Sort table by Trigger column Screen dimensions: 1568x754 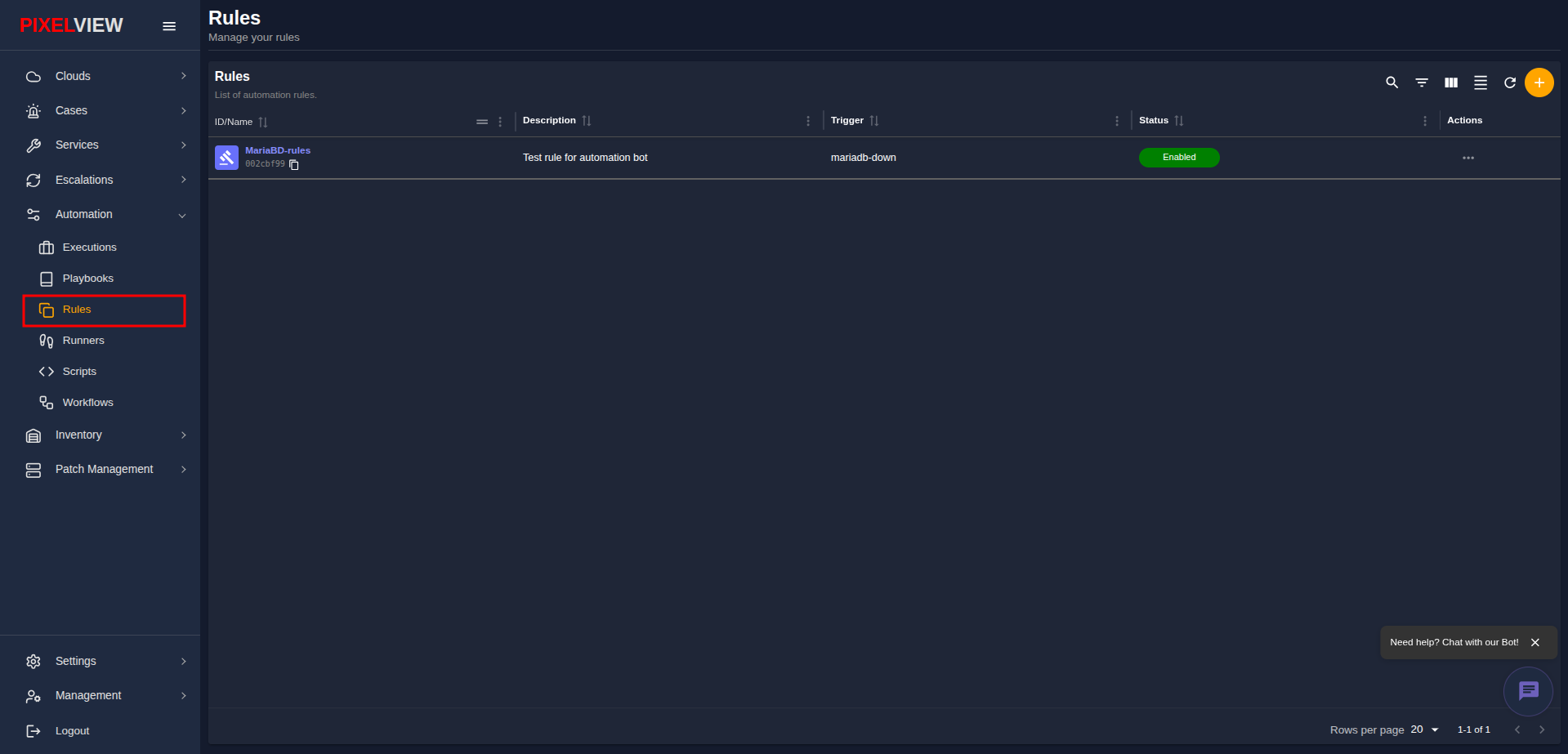click(874, 121)
